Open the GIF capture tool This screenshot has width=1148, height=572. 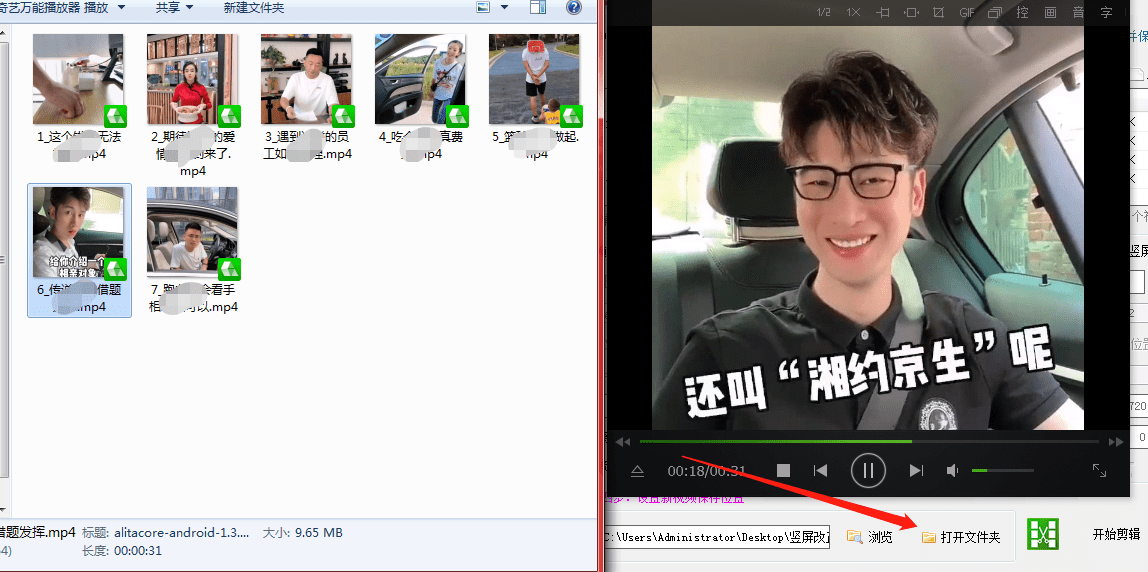(968, 12)
